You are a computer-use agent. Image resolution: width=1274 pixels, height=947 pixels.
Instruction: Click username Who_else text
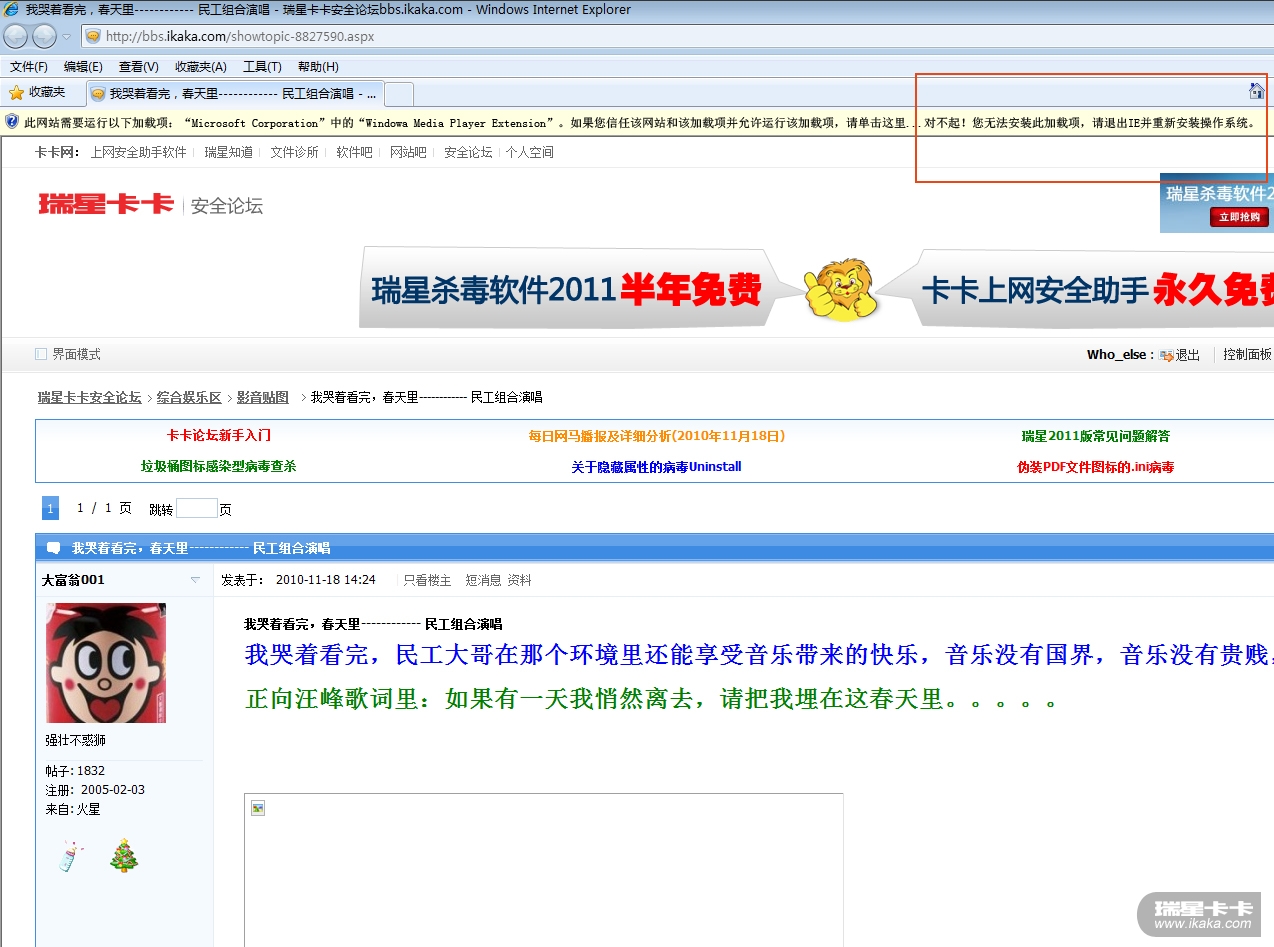1116,355
